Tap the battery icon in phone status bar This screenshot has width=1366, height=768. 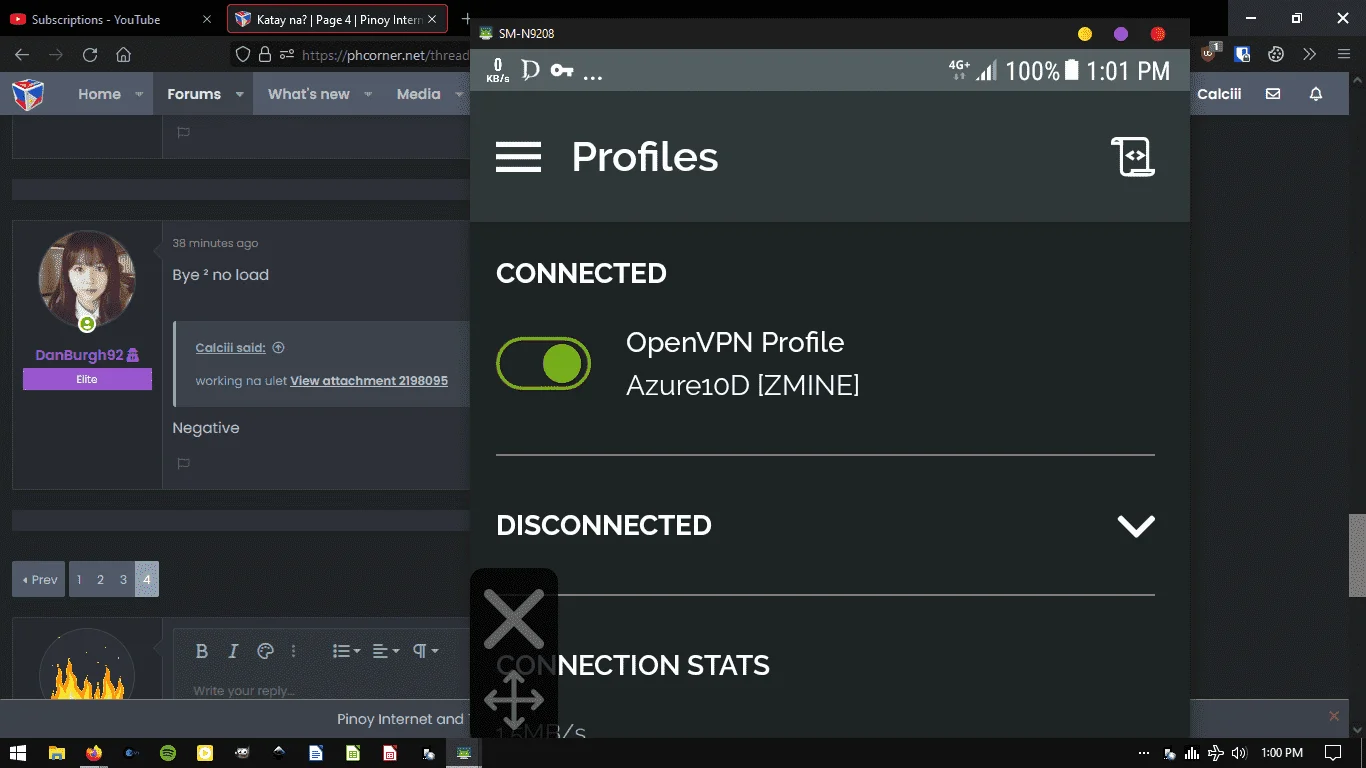(1072, 70)
